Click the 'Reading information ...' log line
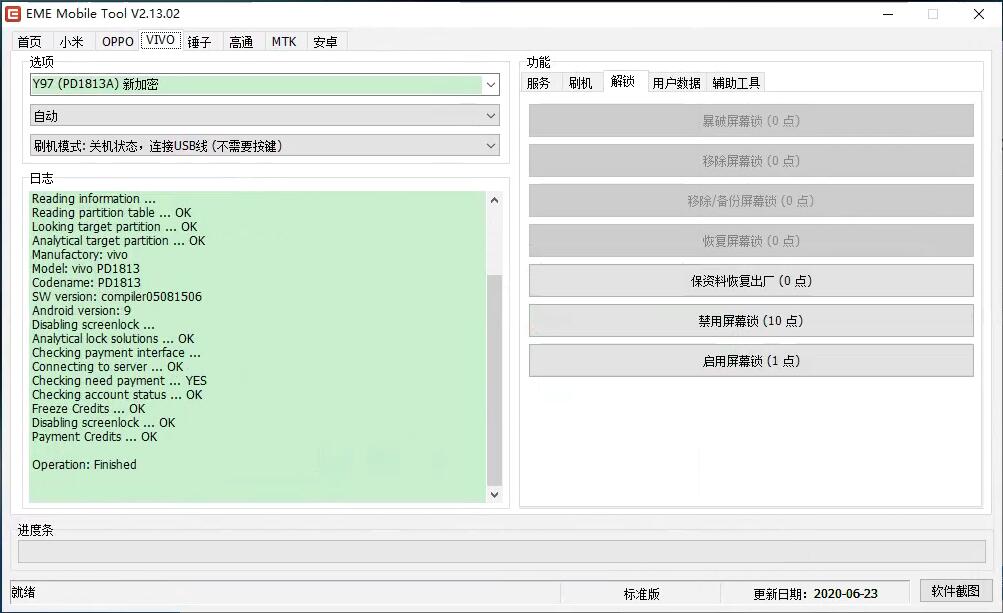This screenshot has width=1003, height=613. (94, 198)
